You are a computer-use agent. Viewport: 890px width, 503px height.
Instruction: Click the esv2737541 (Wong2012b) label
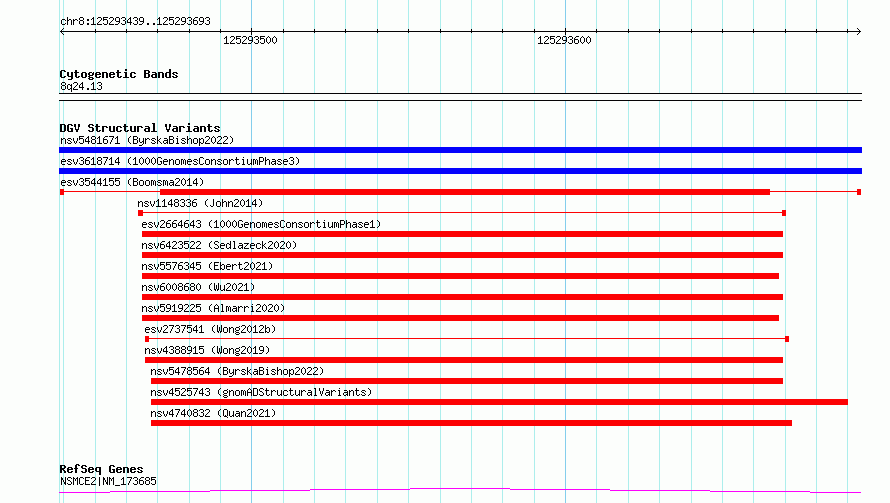tap(210, 329)
